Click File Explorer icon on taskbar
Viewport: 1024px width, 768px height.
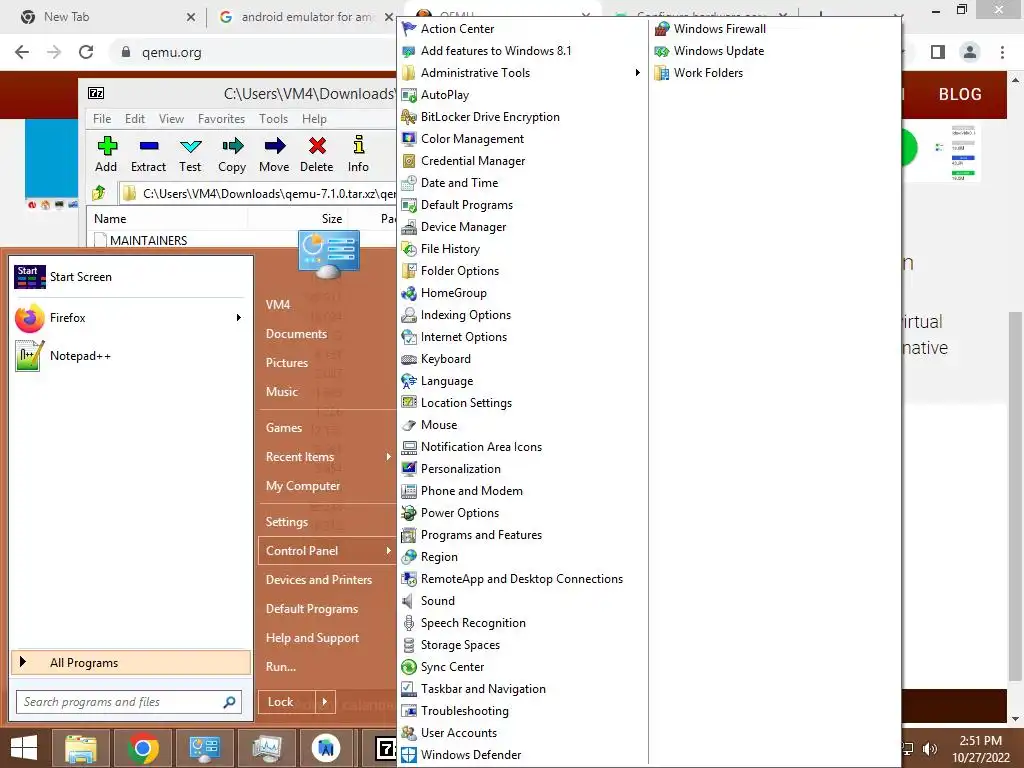tap(80, 748)
